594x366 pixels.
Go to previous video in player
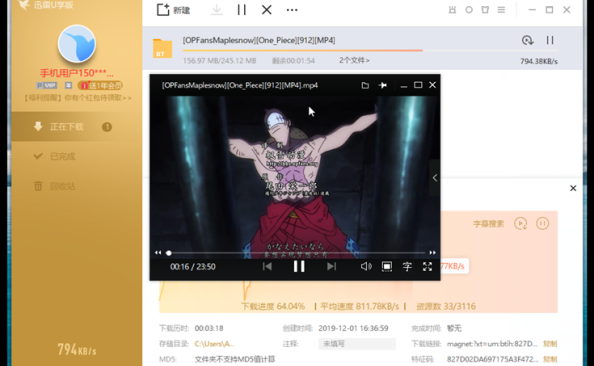(267, 266)
